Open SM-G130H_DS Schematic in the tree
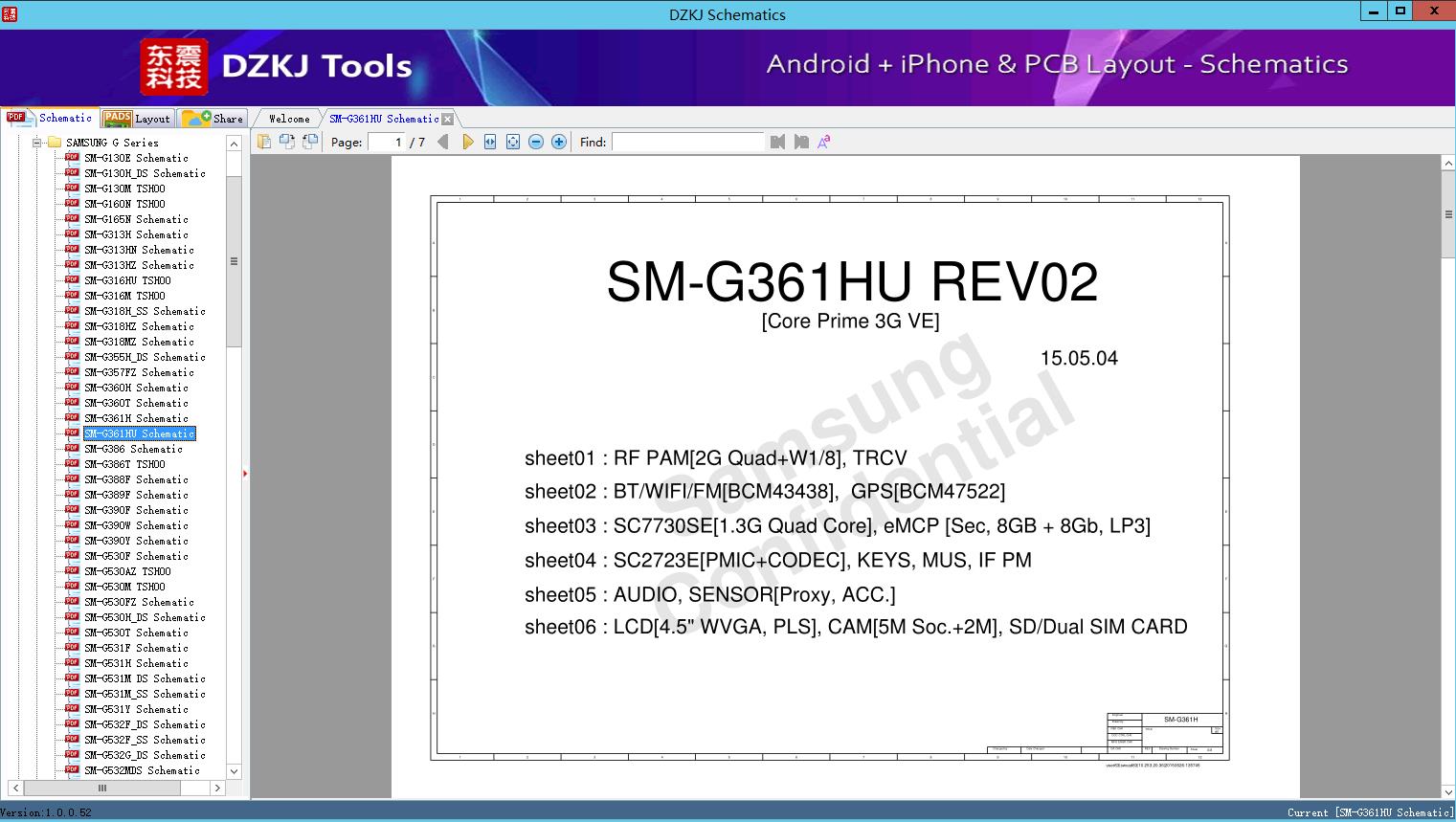The image size is (1456, 822). pyautogui.click(x=145, y=173)
